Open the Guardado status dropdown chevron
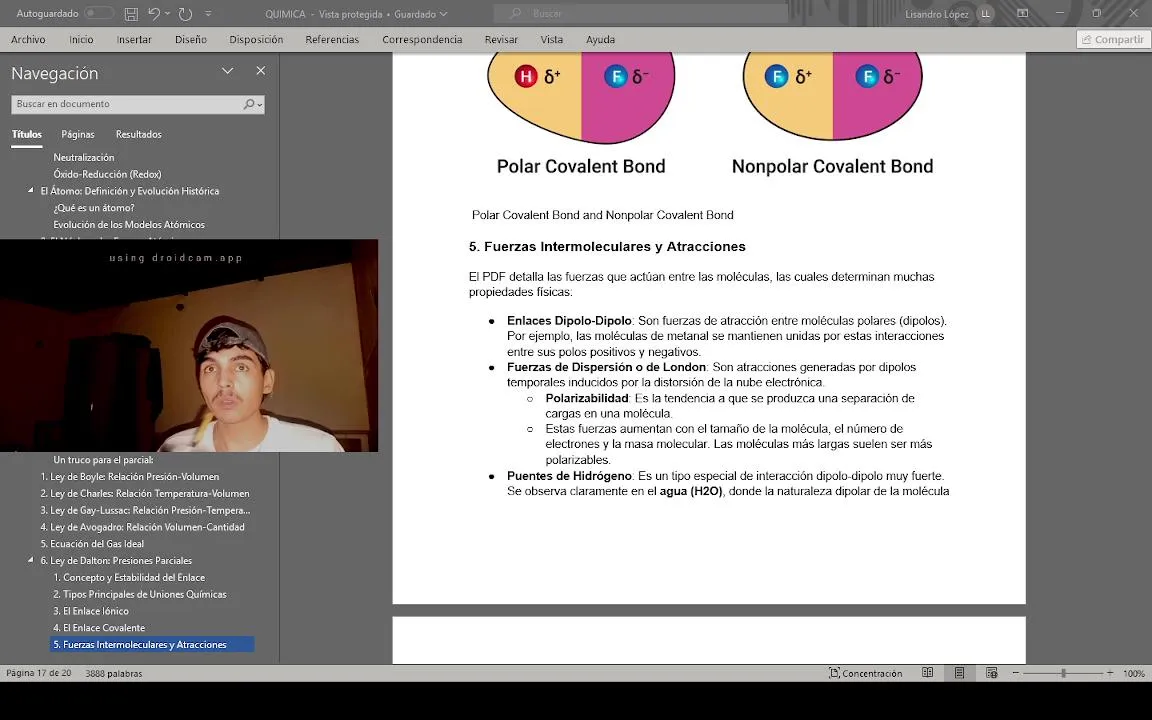 click(x=443, y=14)
